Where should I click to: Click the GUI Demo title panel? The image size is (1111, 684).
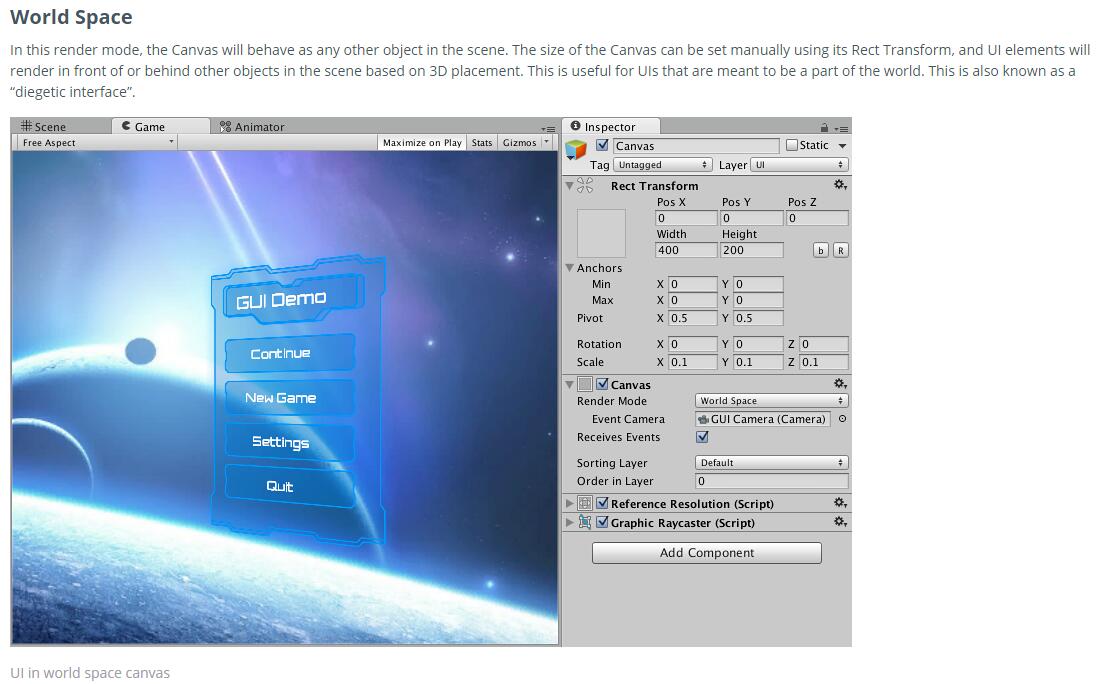click(x=293, y=298)
